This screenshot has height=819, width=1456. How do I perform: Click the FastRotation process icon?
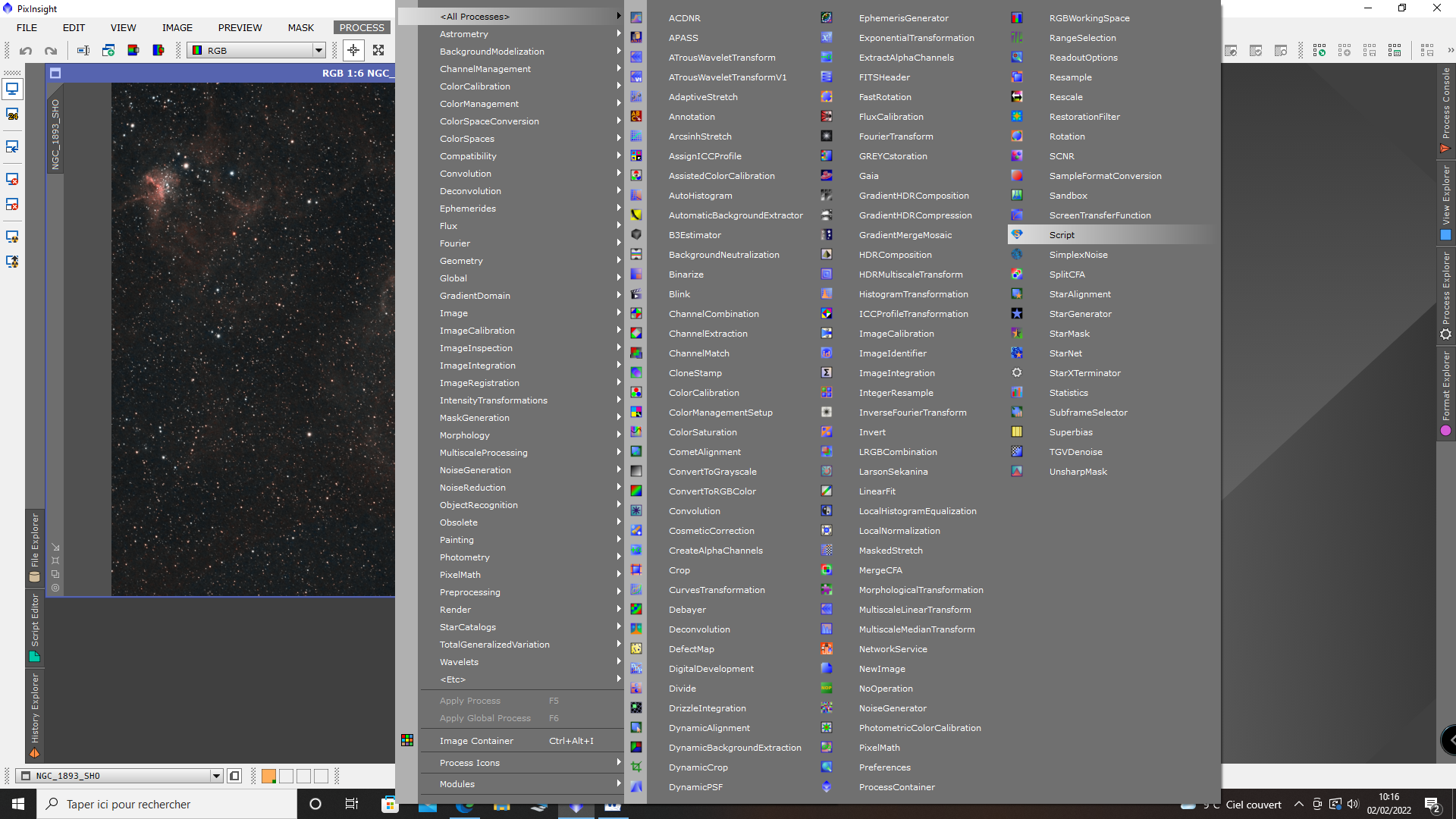point(827,97)
